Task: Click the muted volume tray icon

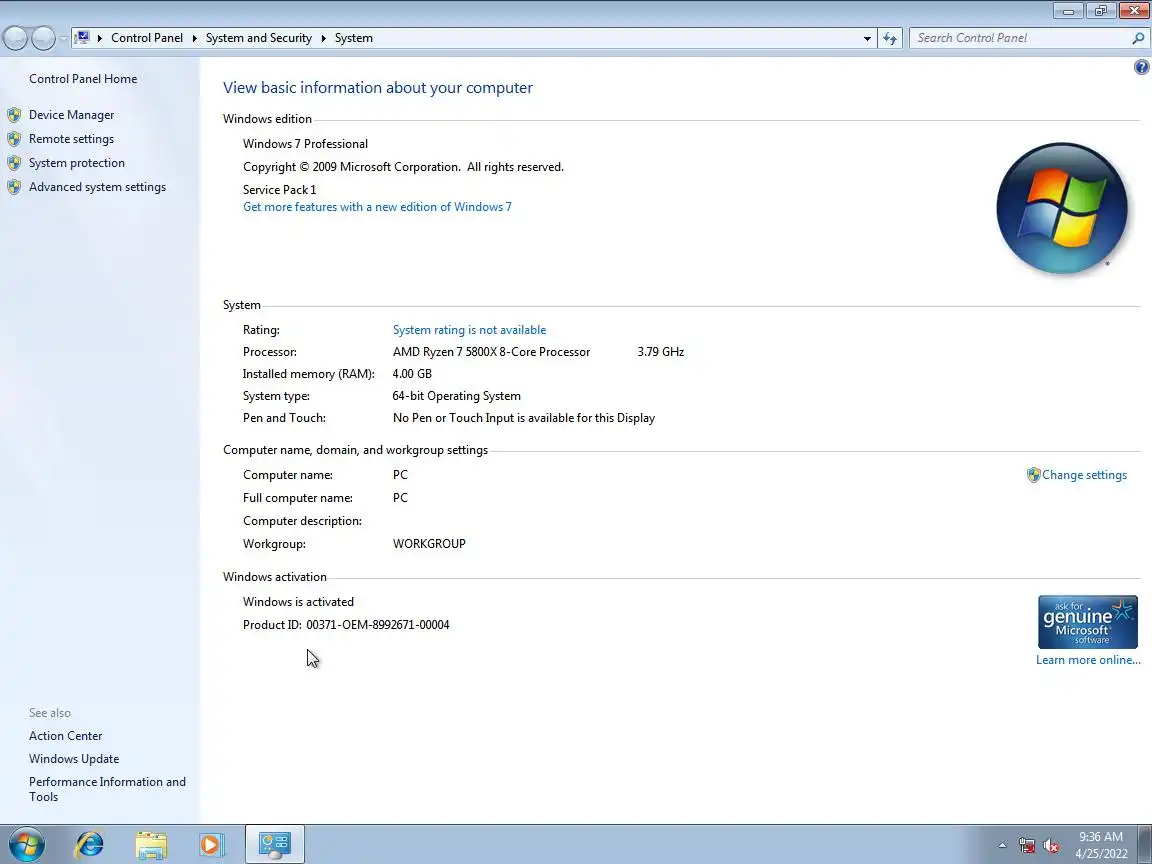Action: tap(1051, 846)
